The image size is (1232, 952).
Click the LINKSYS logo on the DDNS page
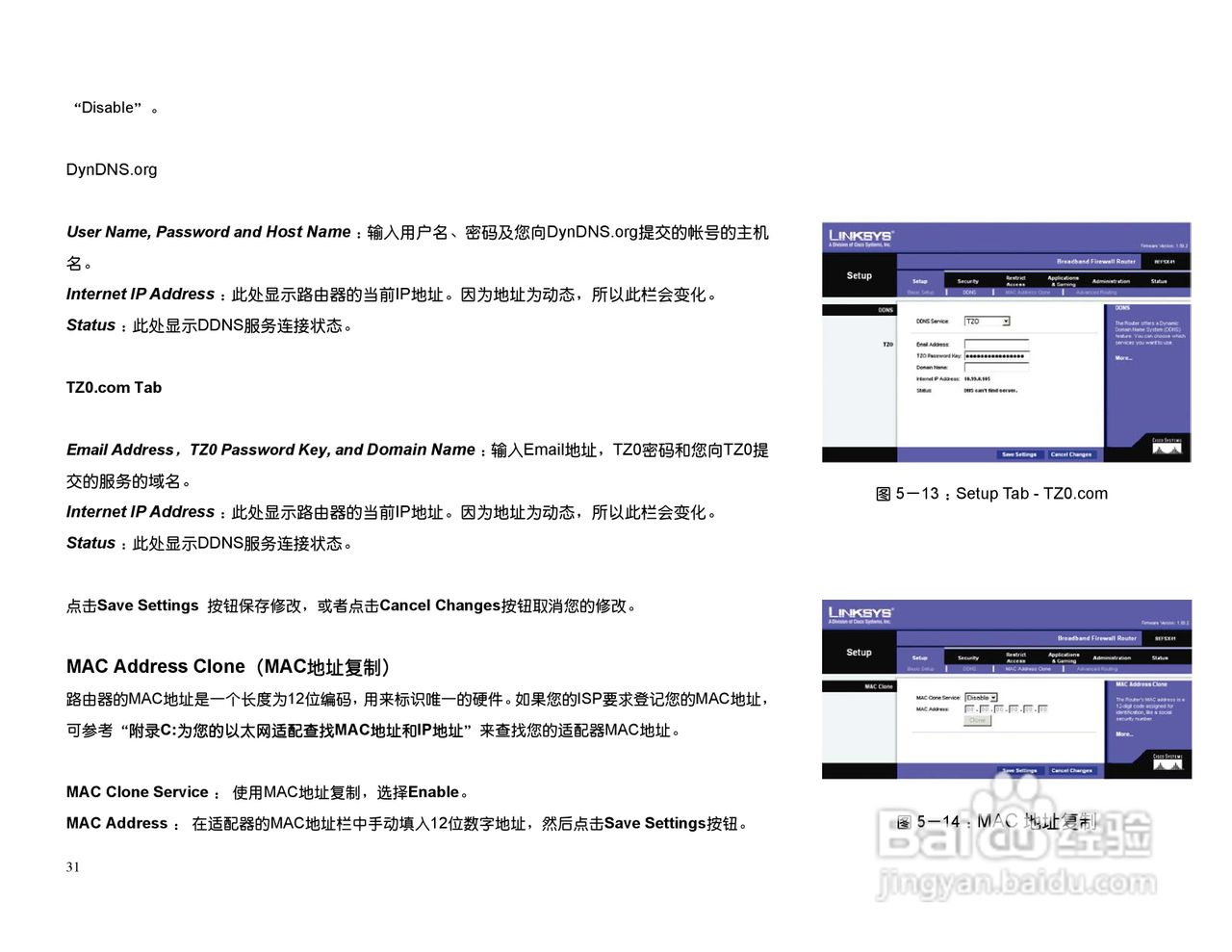click(859, 235)
